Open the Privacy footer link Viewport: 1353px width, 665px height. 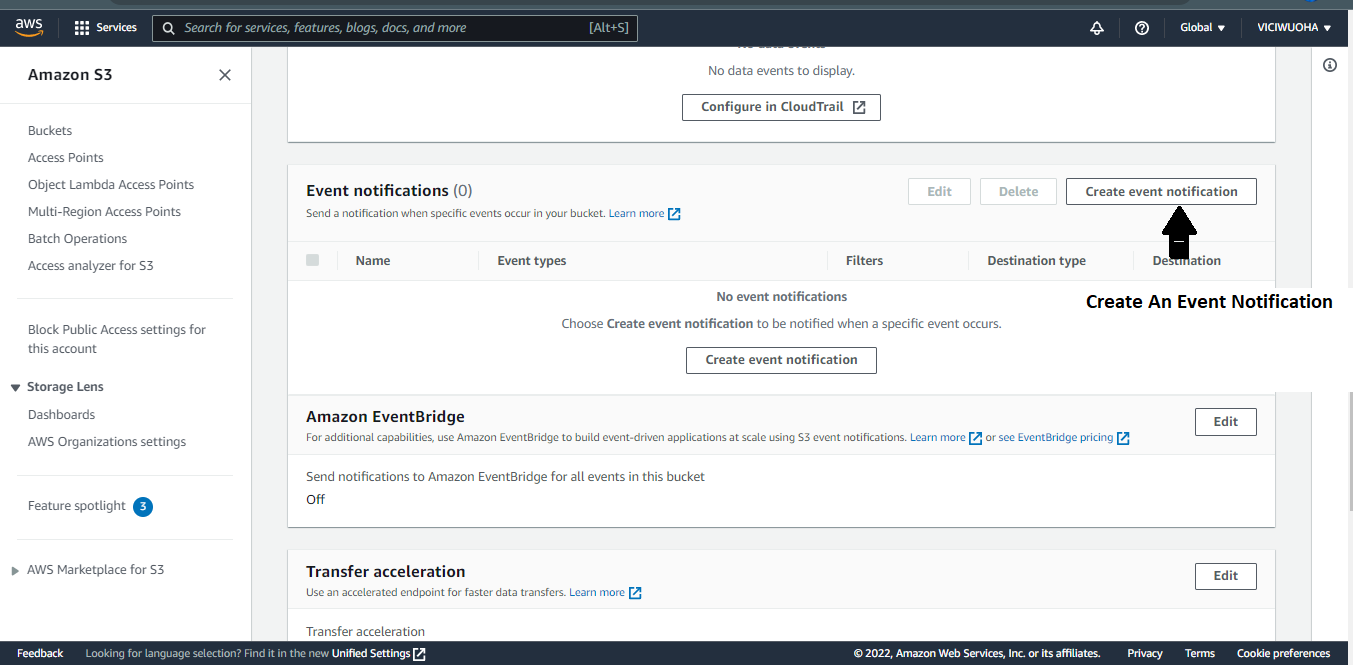coord(1145,654)
